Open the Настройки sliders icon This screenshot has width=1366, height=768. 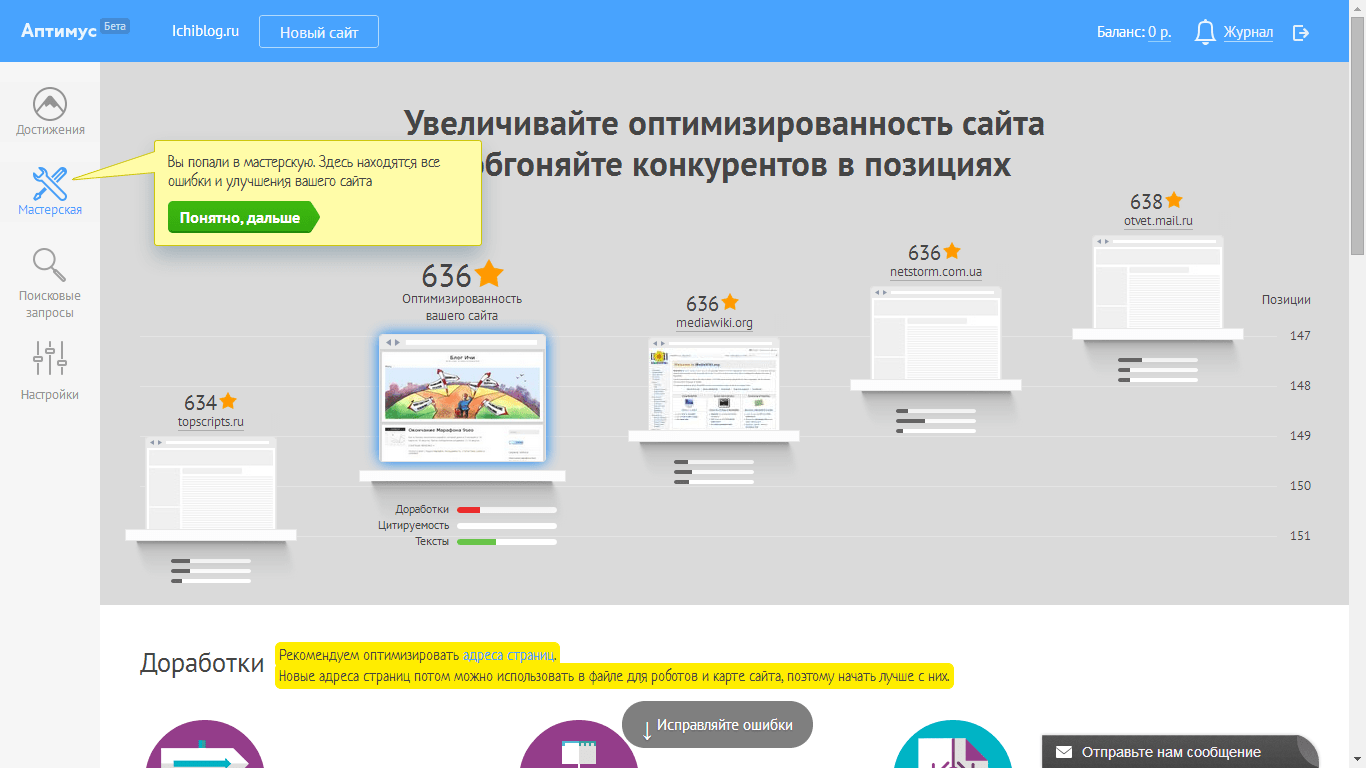[x=50, y=358]
